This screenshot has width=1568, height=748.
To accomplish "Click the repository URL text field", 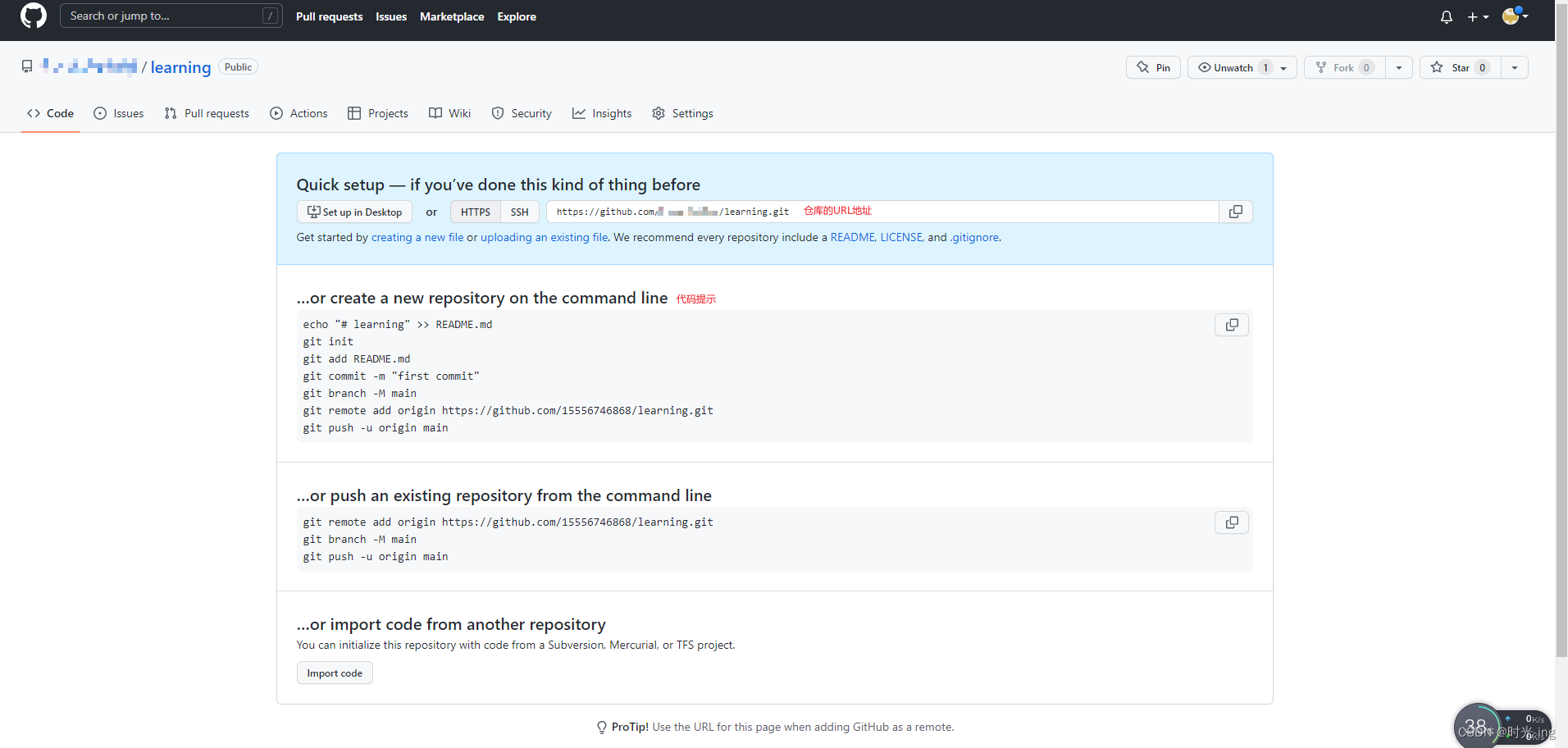I will pos(882,212).
